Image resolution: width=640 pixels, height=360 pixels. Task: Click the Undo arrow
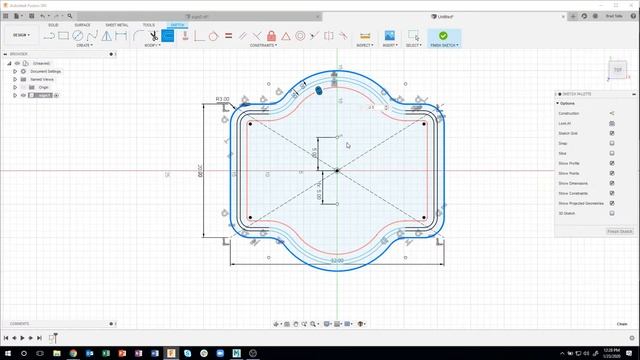tap(42, 16)
